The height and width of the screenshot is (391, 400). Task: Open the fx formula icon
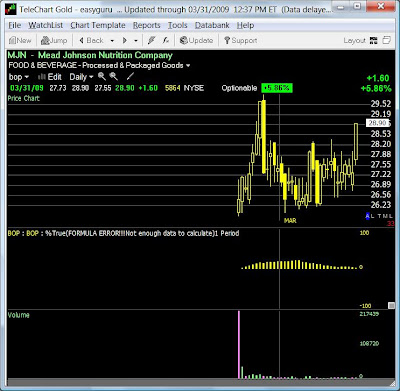point(166,41)
